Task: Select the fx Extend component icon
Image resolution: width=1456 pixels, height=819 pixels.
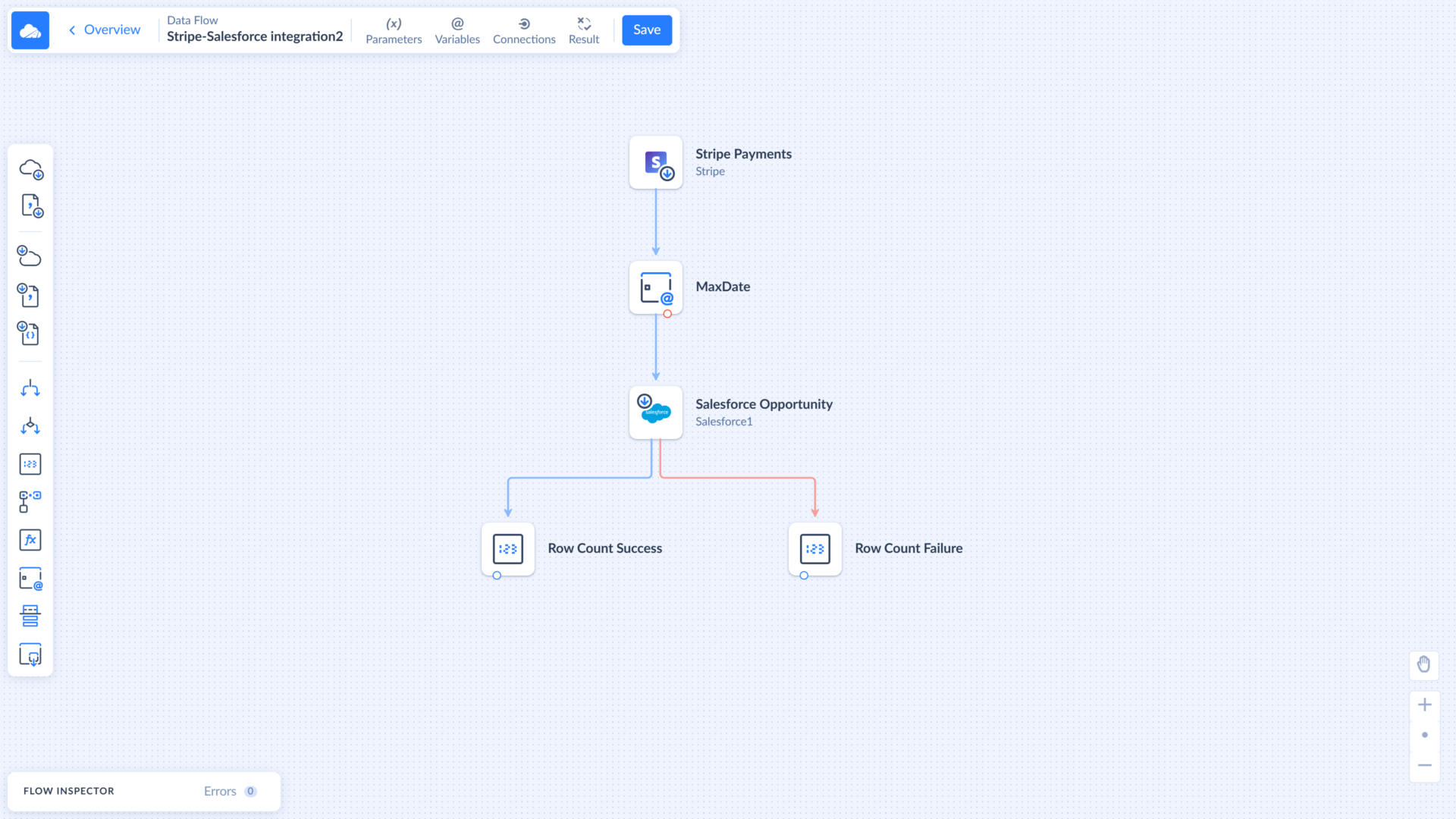Action: [30, 540]
